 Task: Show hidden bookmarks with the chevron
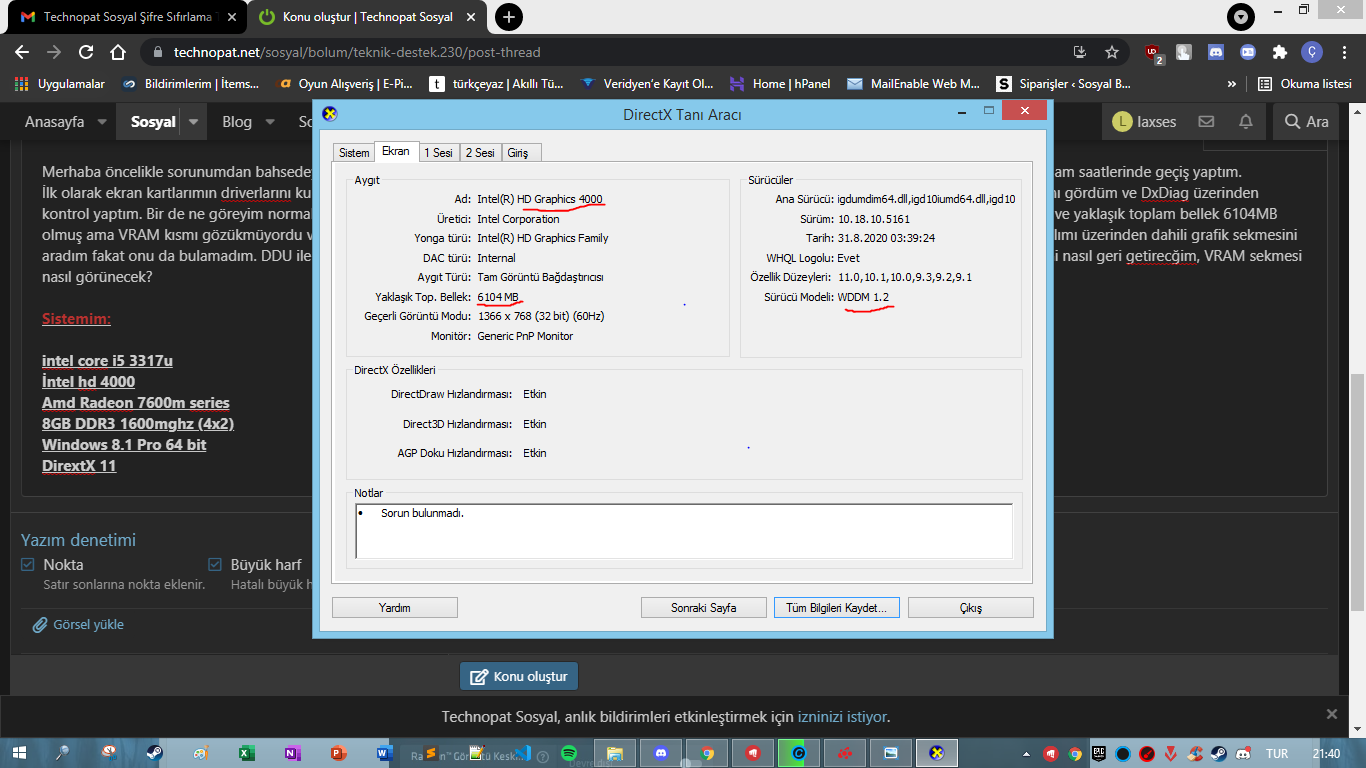click(x=1232, y=84)
